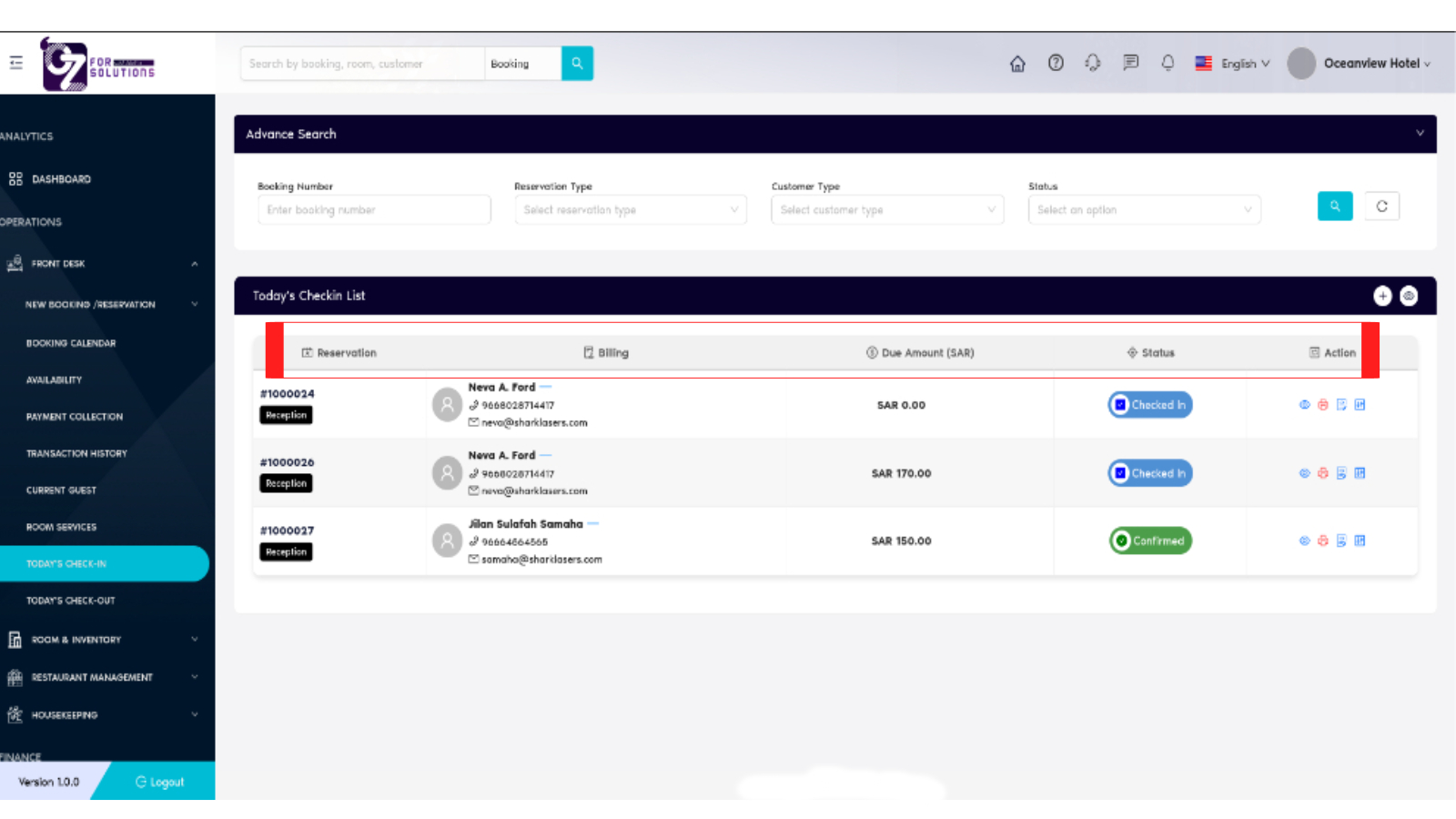
Task: Click the hamburger menu icon
Action: click(16, 63)
